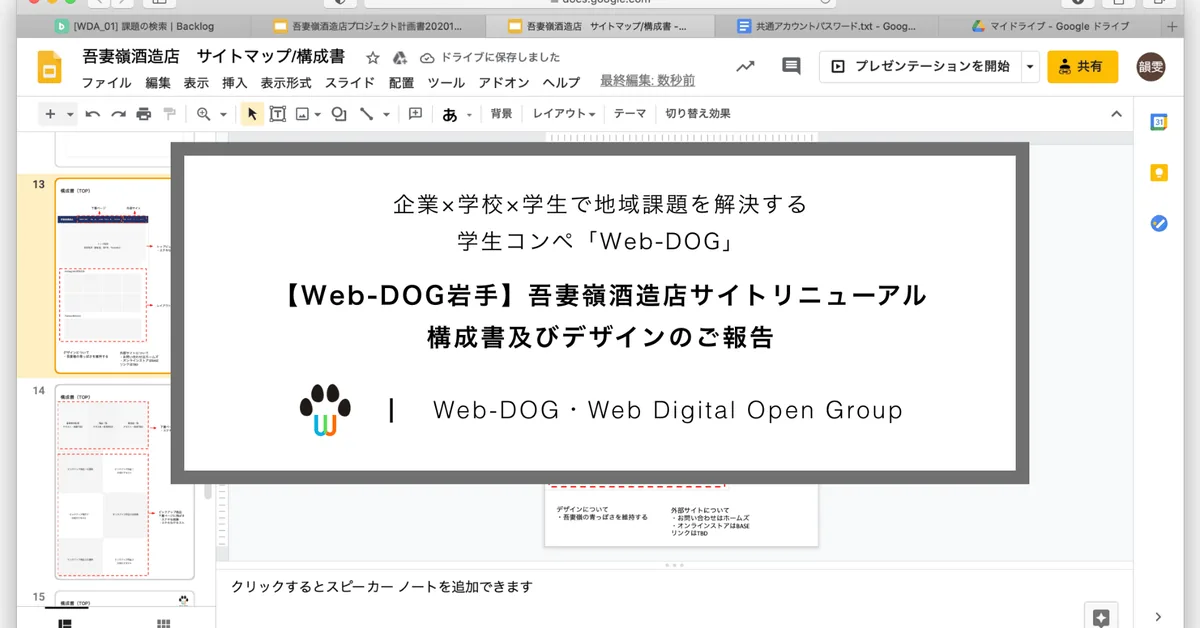Open the アドオン menu
The image size is (1200, 628).
(504, 82)
